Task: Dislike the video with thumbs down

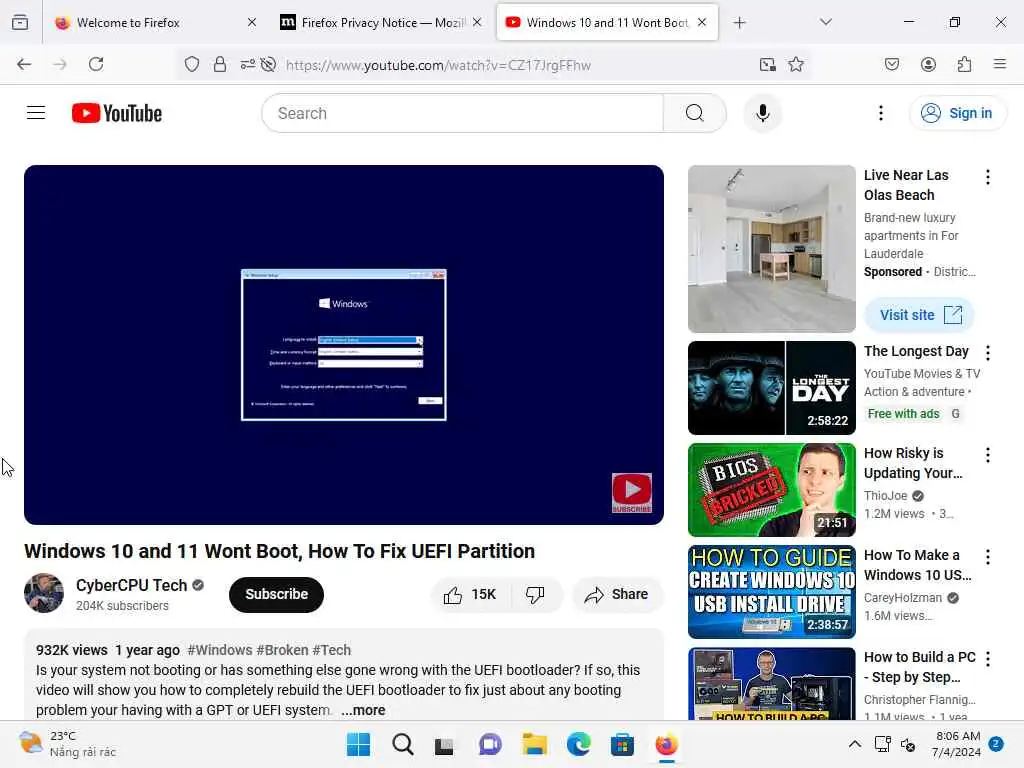Action: tap(535, 594)
